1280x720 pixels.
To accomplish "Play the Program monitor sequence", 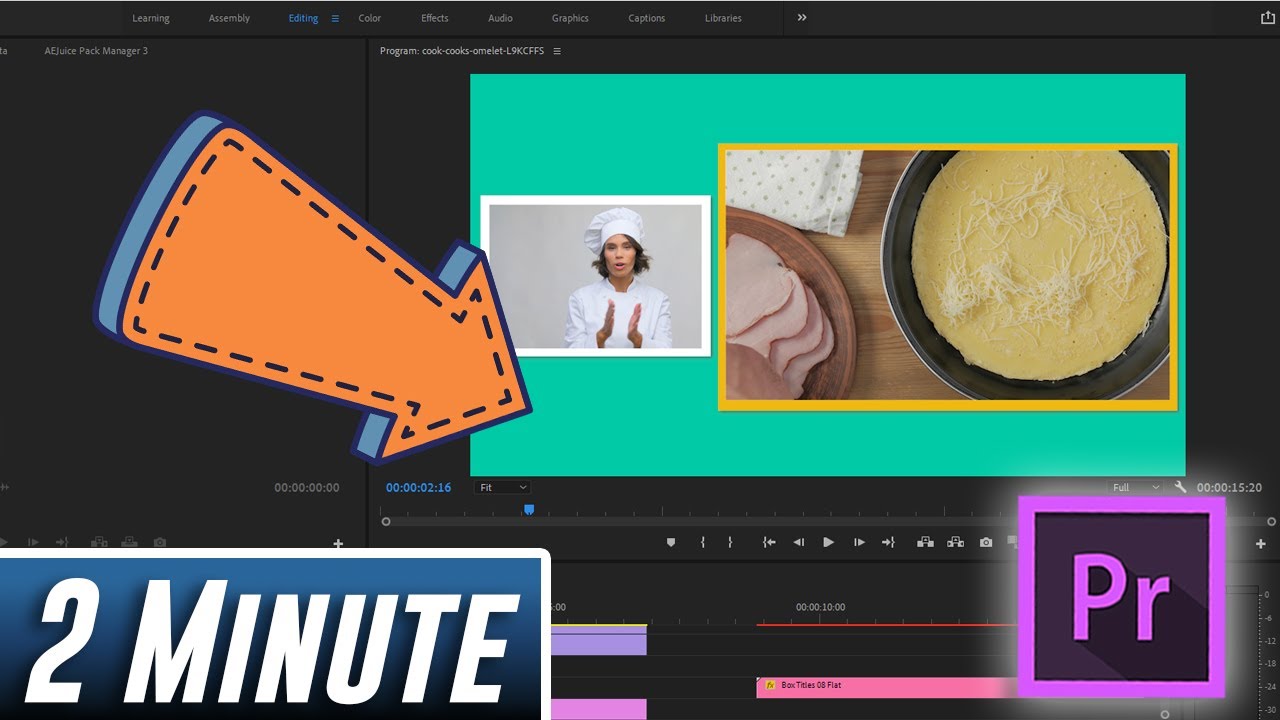I will coord(828,542).
